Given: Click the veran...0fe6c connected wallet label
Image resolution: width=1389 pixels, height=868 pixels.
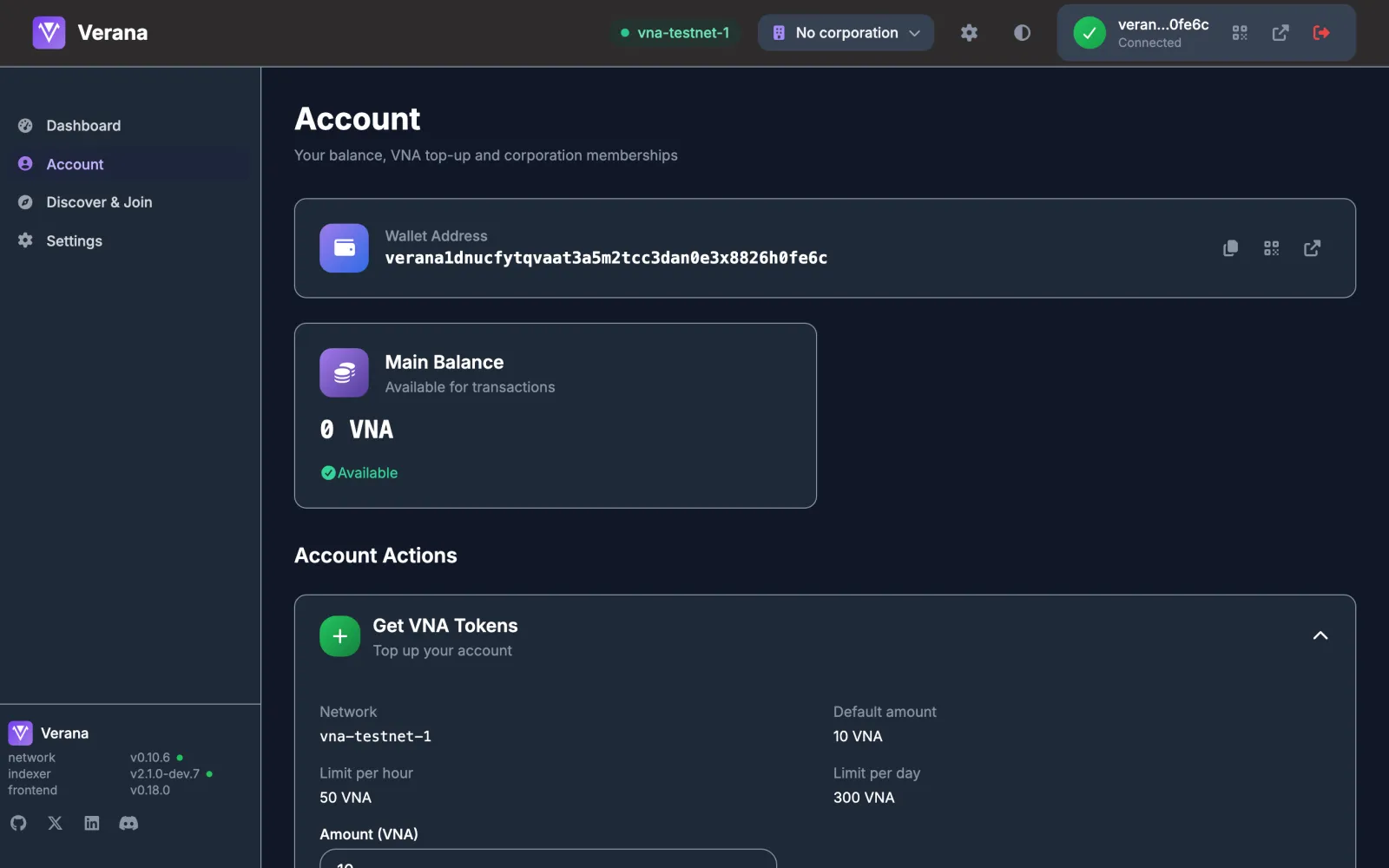Looking at the screenshot, I should point(1163,25).
